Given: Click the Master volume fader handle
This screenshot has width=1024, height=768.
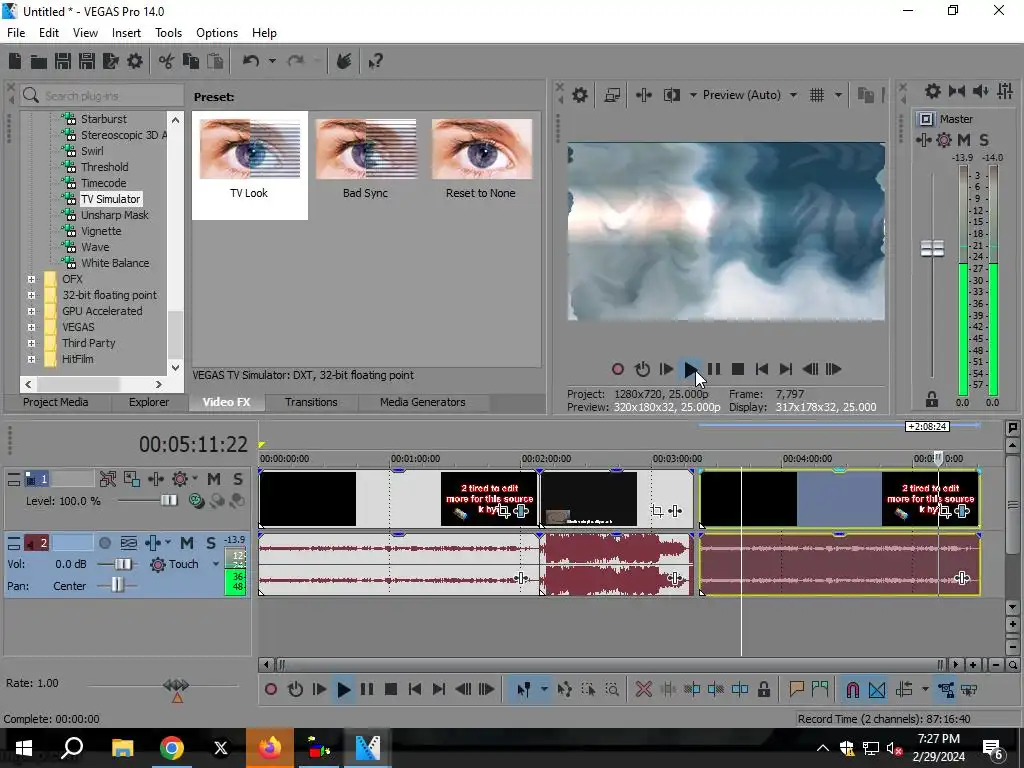Looking at the screenshot, I should pyautogui.click(x=932, y=248).
